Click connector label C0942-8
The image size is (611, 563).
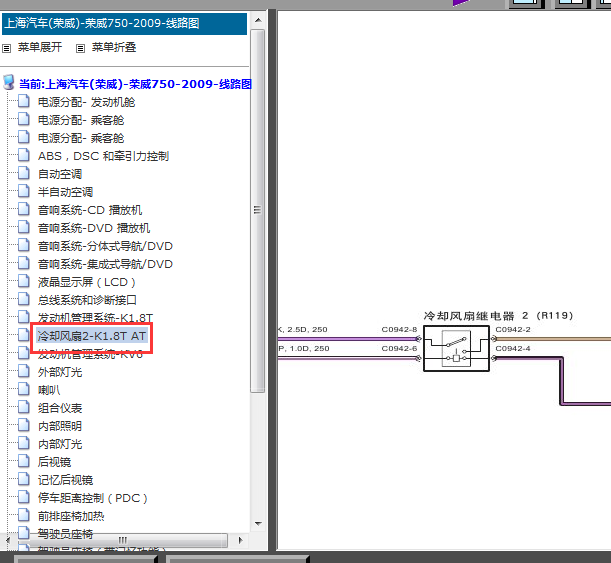pos(399,330)
